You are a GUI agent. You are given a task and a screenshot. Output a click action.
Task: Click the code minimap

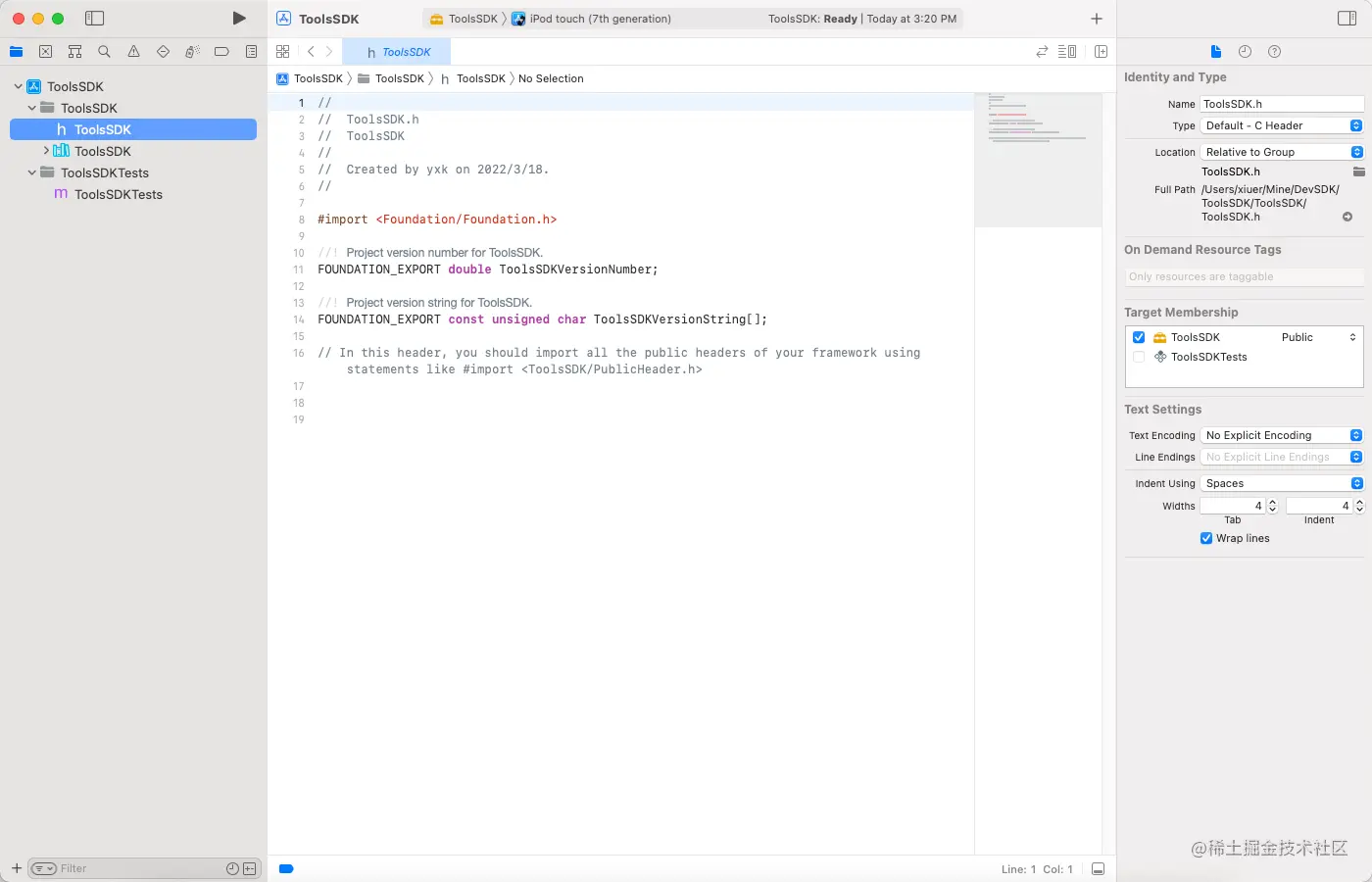tap(1038, 160)
